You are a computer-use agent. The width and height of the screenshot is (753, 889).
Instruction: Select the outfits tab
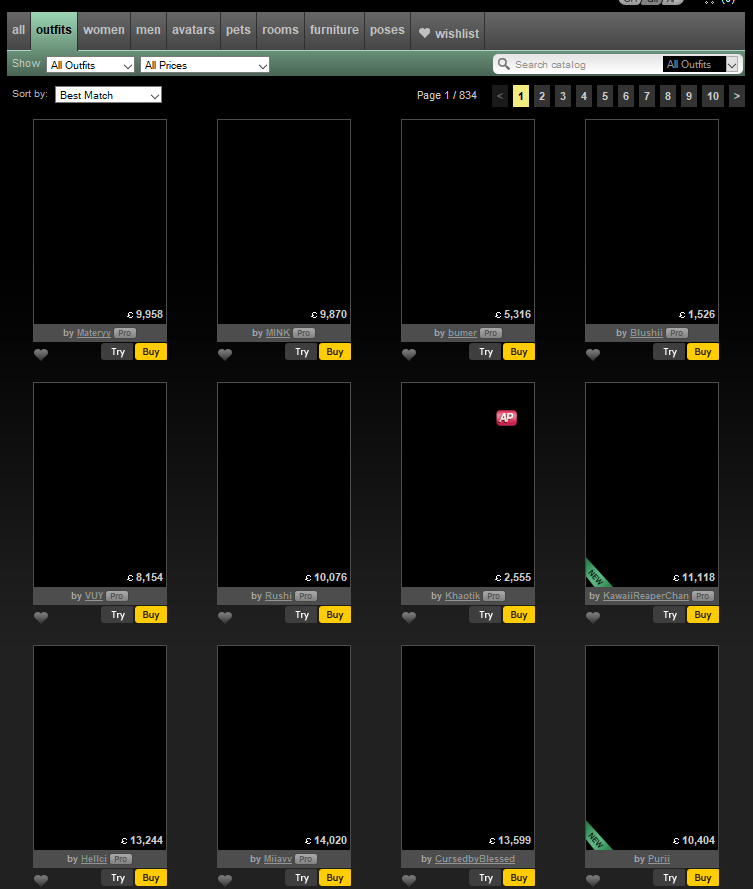[x=54, y=30]
